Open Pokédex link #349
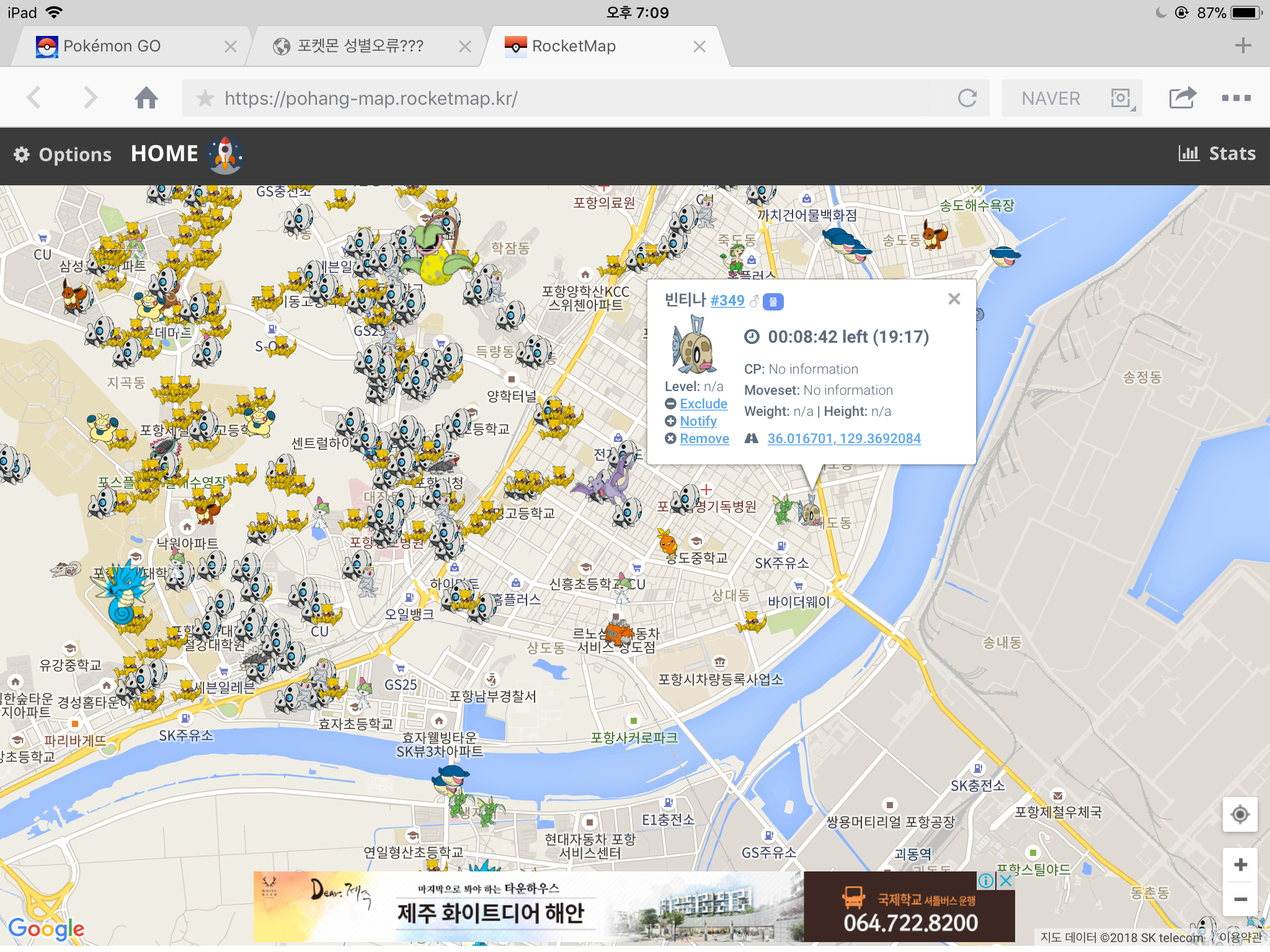Screen dimensions: 1270x952 pyautogui.click(x=727, y=301)
